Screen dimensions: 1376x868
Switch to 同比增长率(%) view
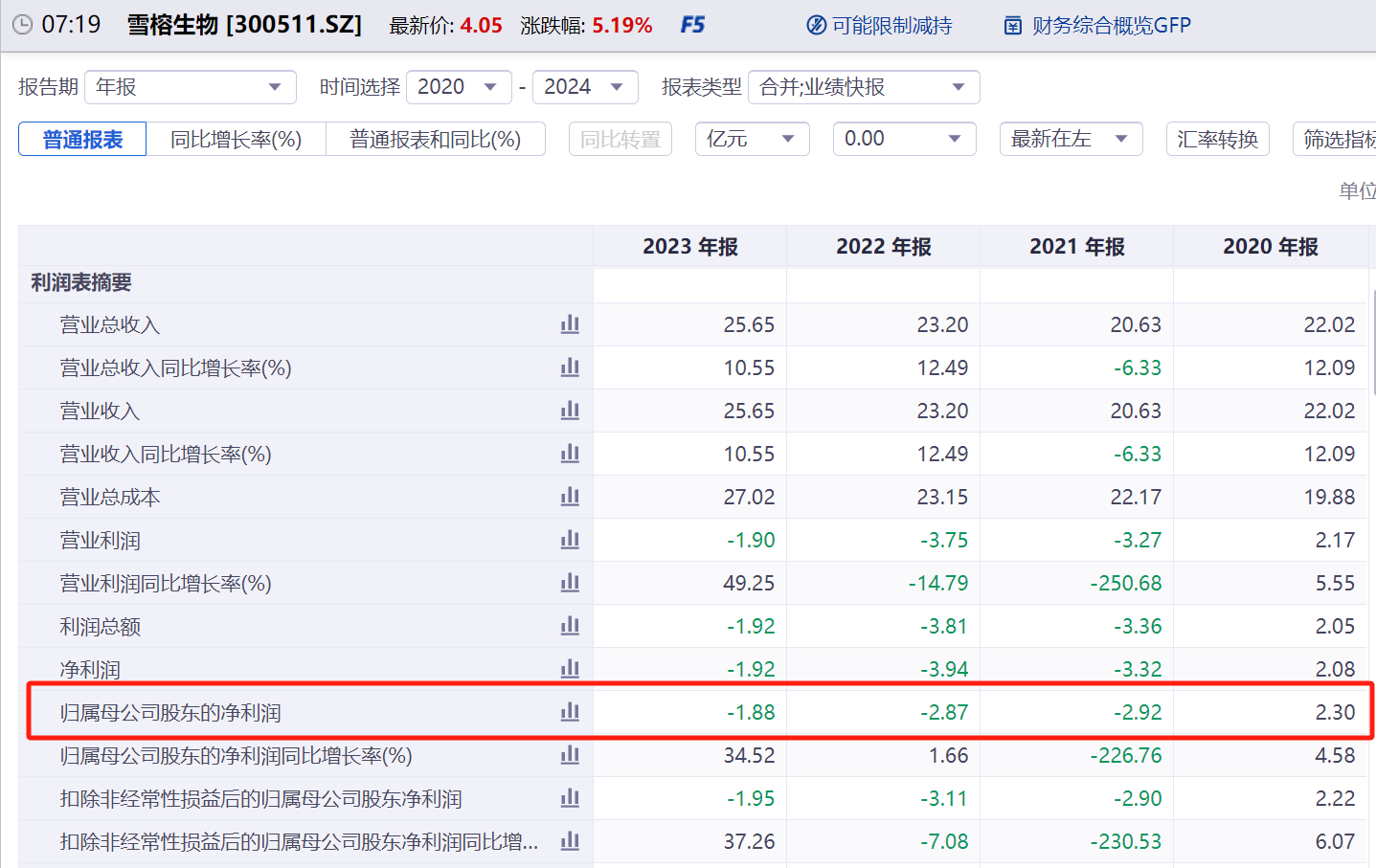coord(236,140)
